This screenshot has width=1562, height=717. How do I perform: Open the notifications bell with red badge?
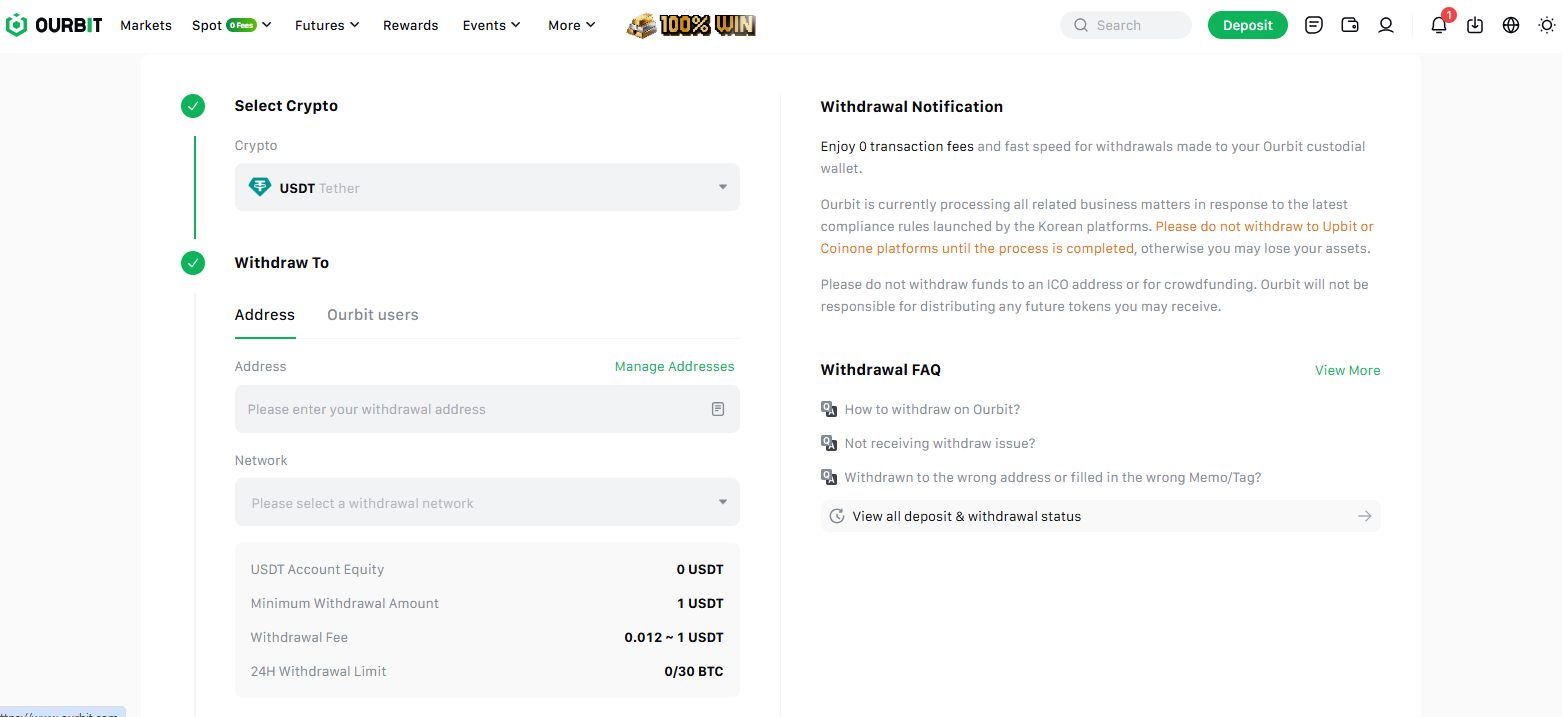(x=1438, y=25)
